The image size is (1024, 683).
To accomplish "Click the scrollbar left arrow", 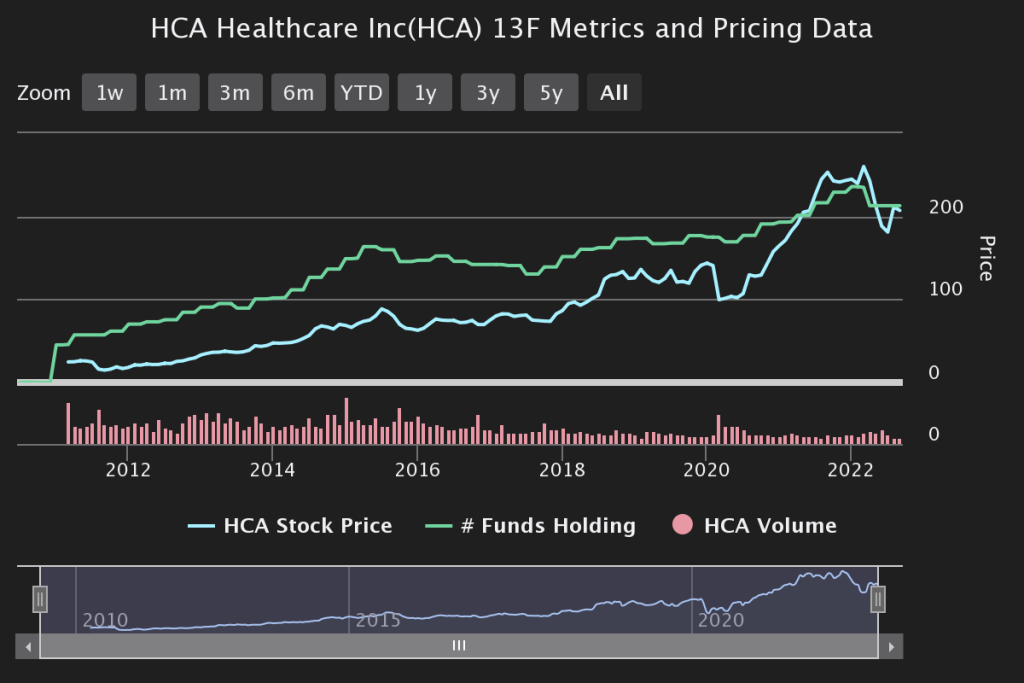I will tap(29, 646).
